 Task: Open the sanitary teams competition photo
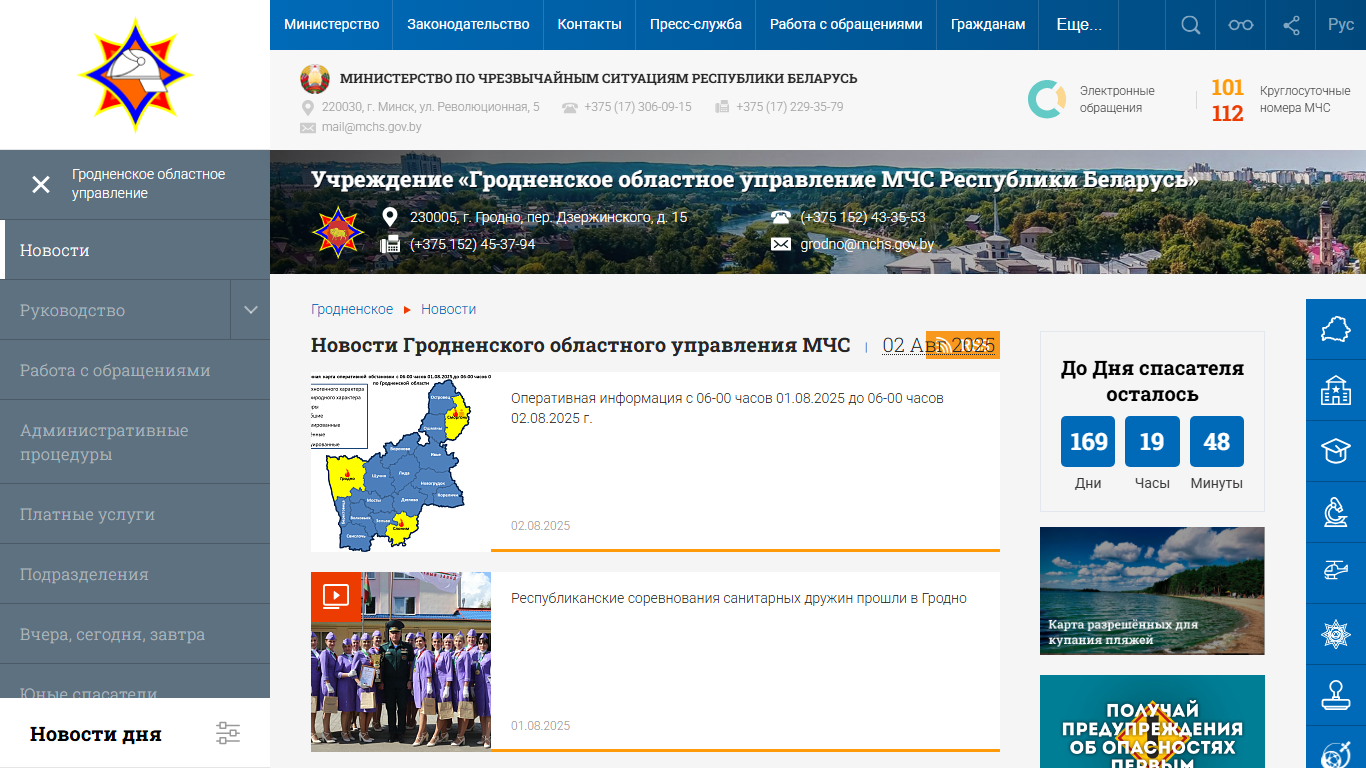point(401,662)
